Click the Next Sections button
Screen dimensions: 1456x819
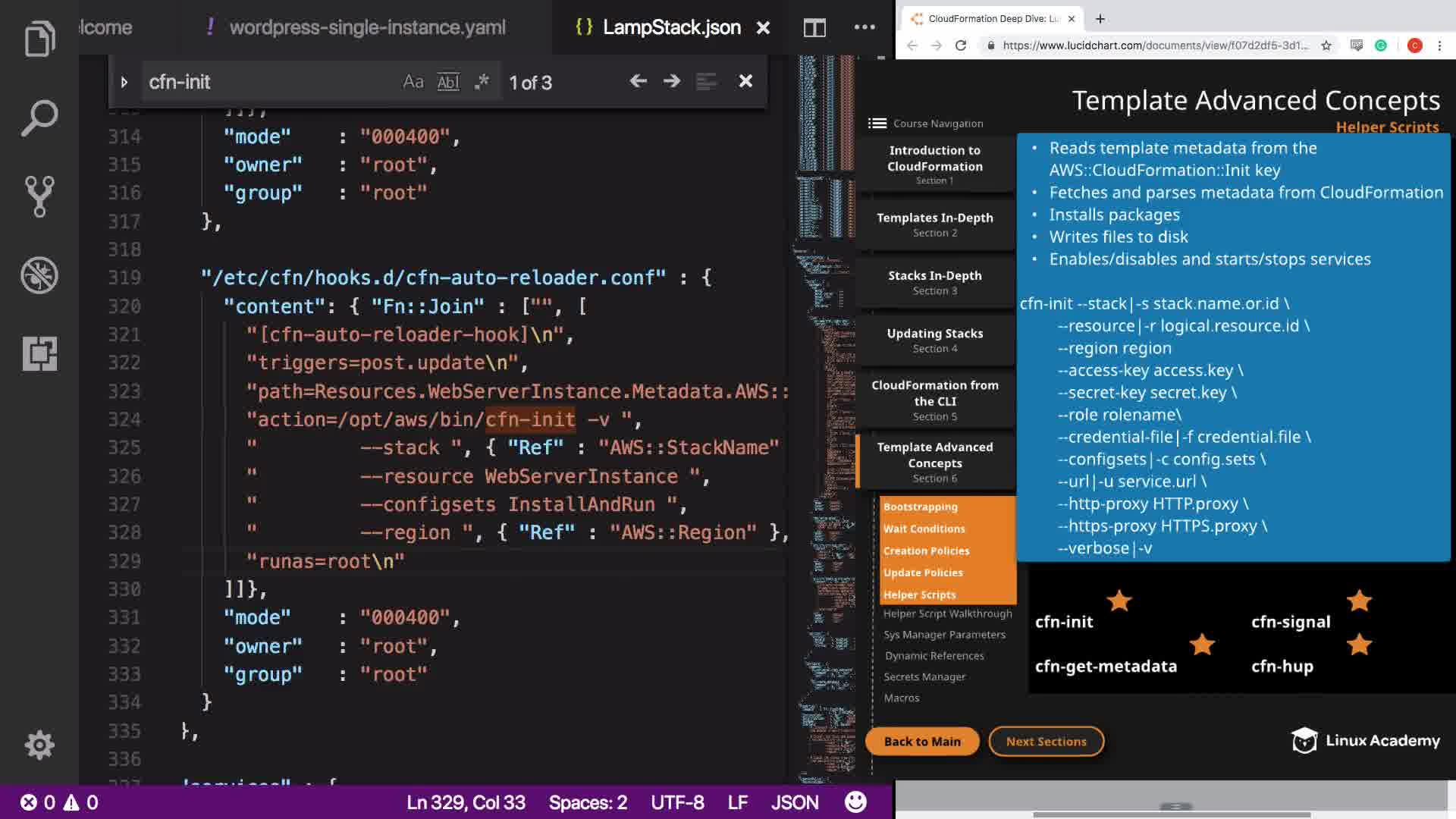point(1046,741)
